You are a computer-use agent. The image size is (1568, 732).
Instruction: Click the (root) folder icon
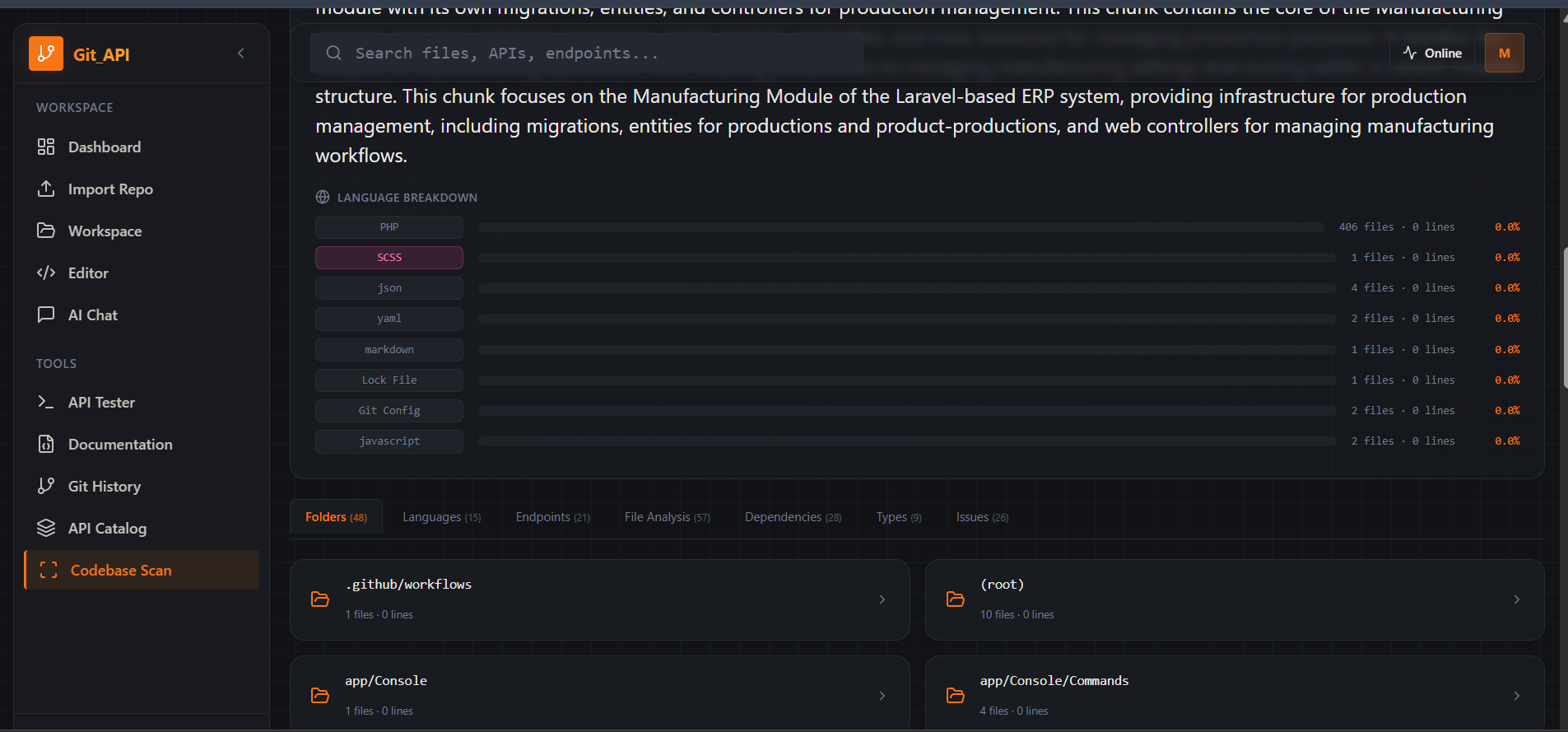[x=956, y=599]
